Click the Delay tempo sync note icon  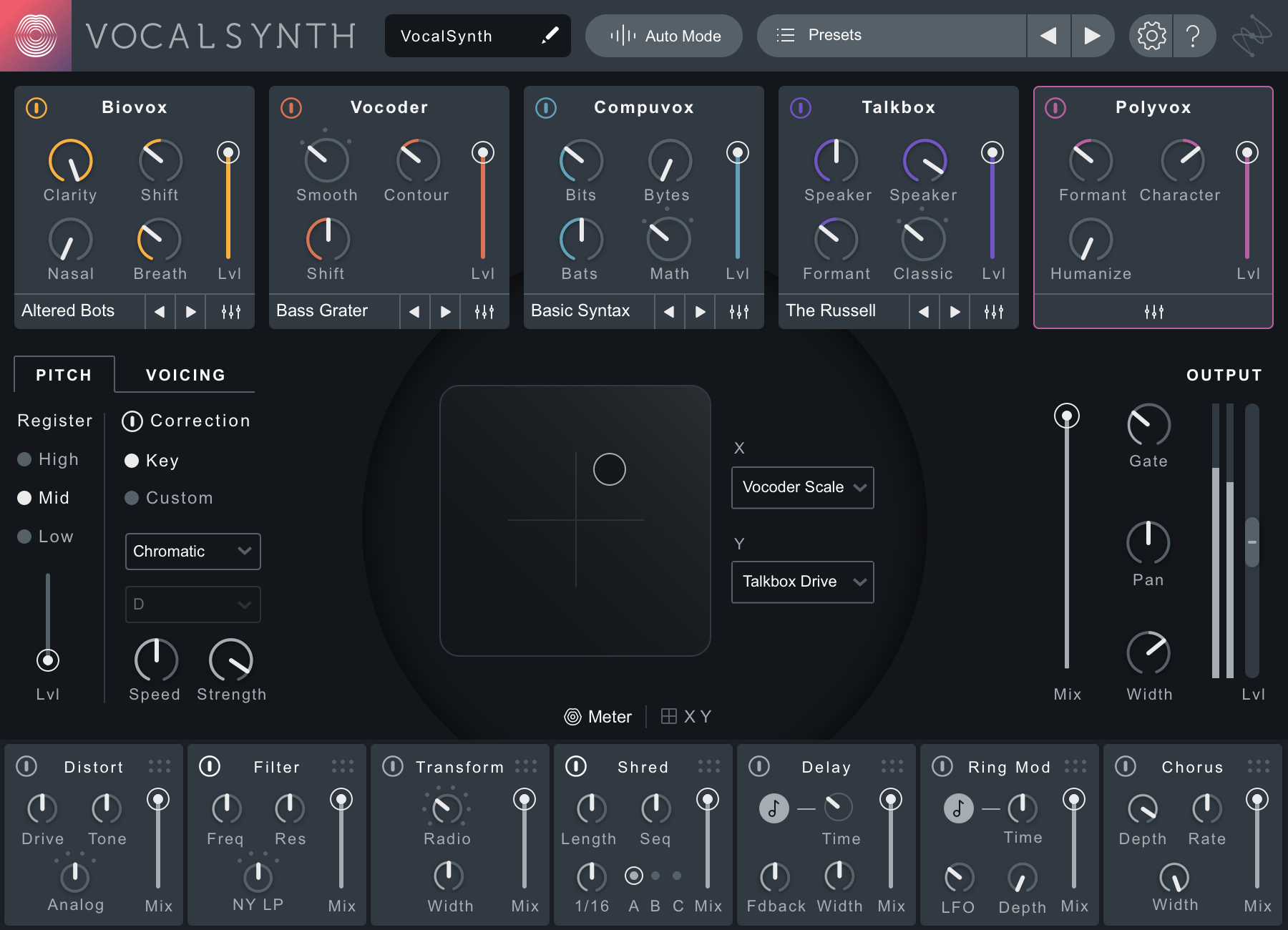pos(774,808)
